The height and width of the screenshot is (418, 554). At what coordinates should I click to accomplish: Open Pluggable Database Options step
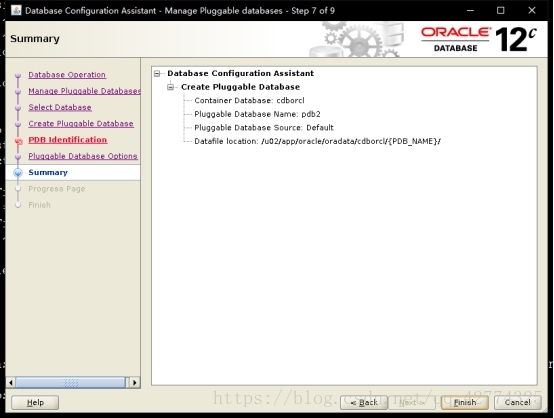point(83,156)
